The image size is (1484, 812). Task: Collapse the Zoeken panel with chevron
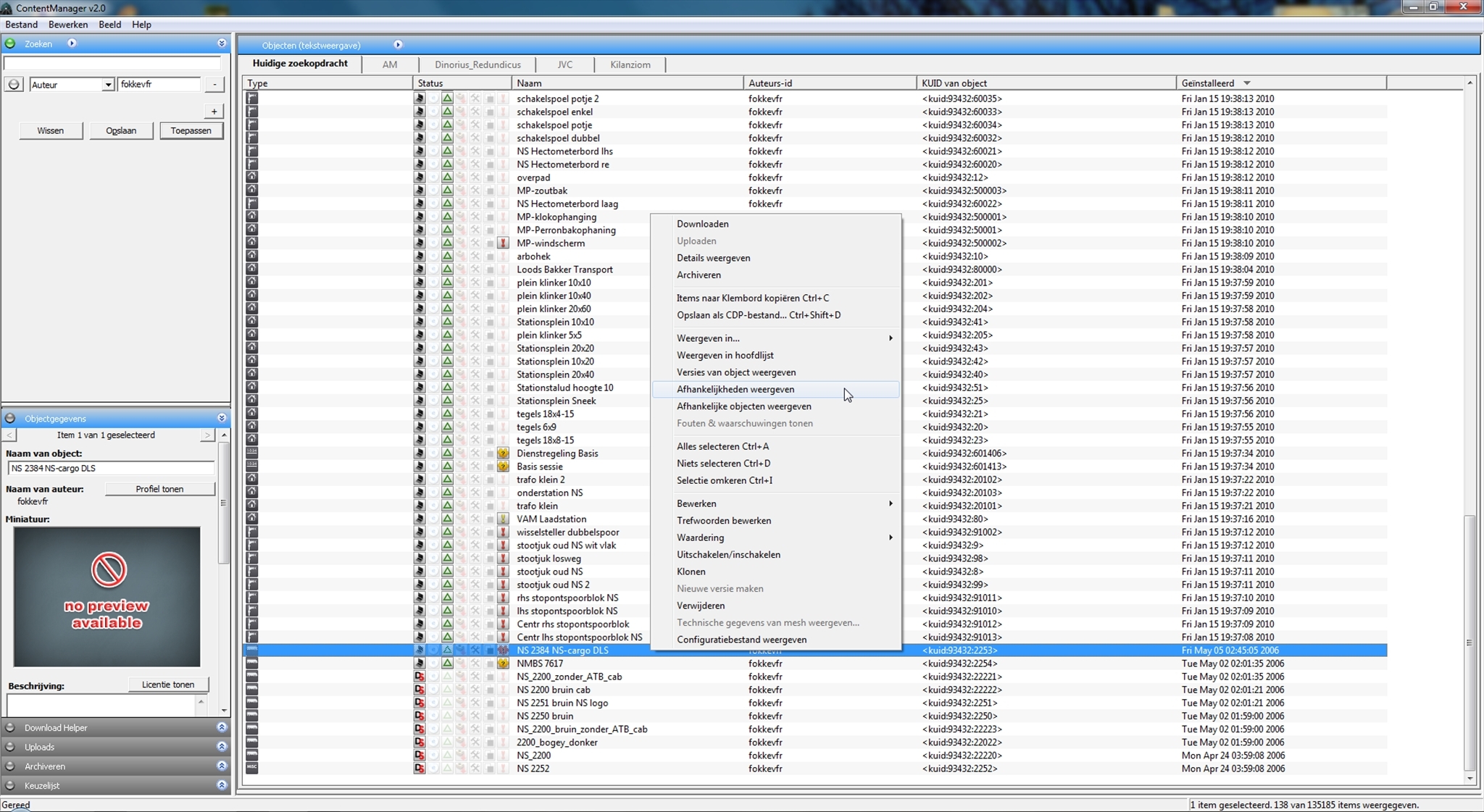222,43
